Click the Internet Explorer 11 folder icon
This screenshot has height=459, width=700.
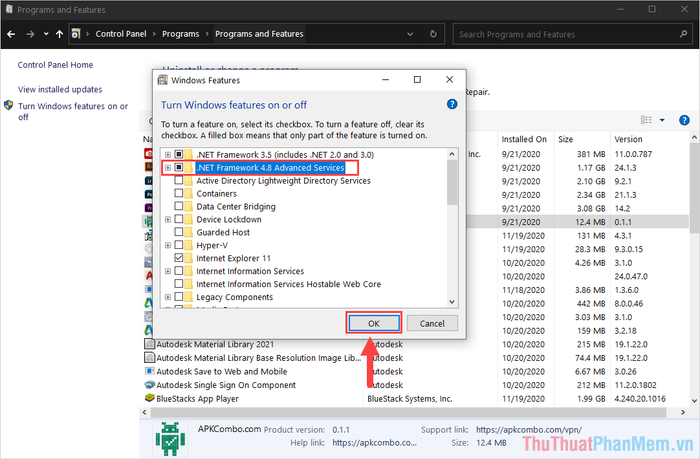click(x=189, y=258)
